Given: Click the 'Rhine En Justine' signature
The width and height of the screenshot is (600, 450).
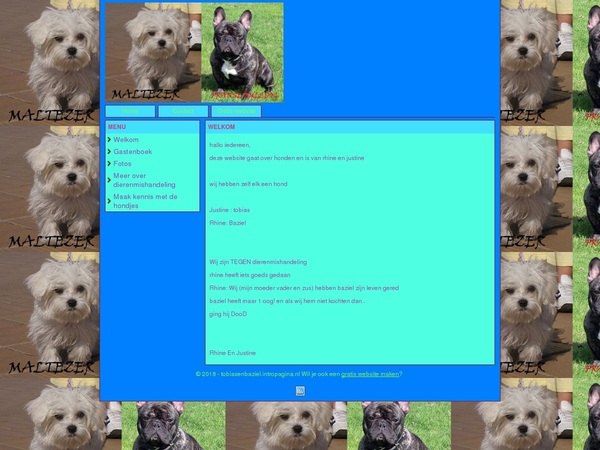Looking at the screenshot, I should [233, 353].
